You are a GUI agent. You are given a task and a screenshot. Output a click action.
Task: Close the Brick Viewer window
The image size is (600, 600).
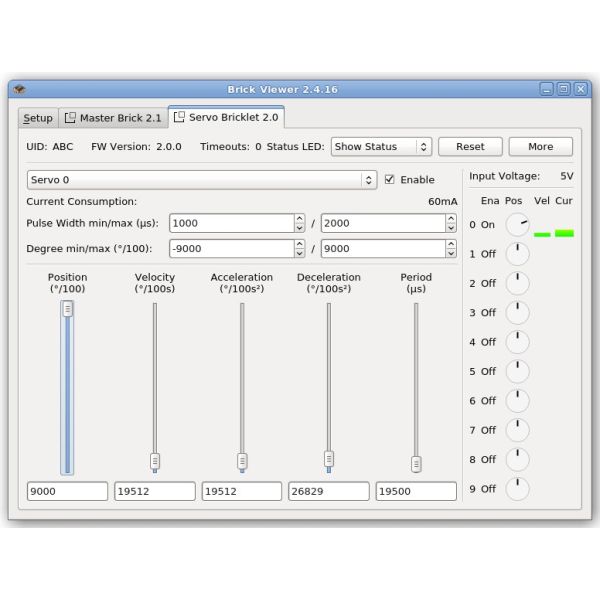(580, 89)
